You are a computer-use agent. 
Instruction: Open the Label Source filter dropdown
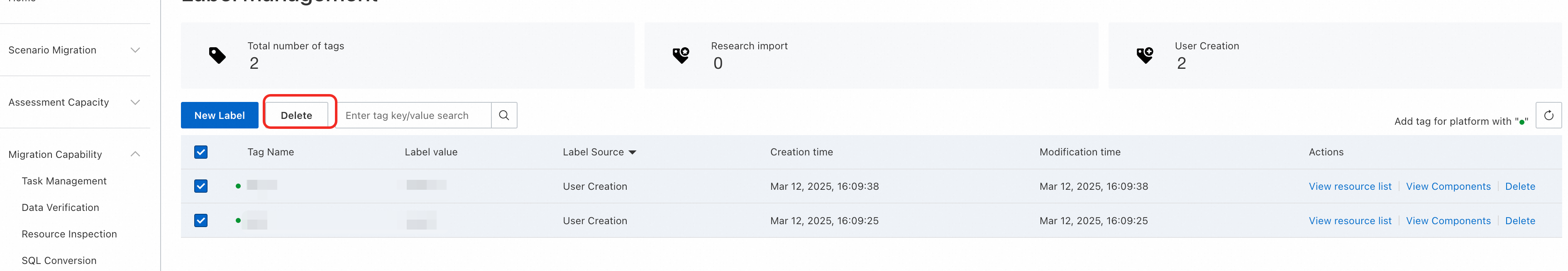coord(633,152)
